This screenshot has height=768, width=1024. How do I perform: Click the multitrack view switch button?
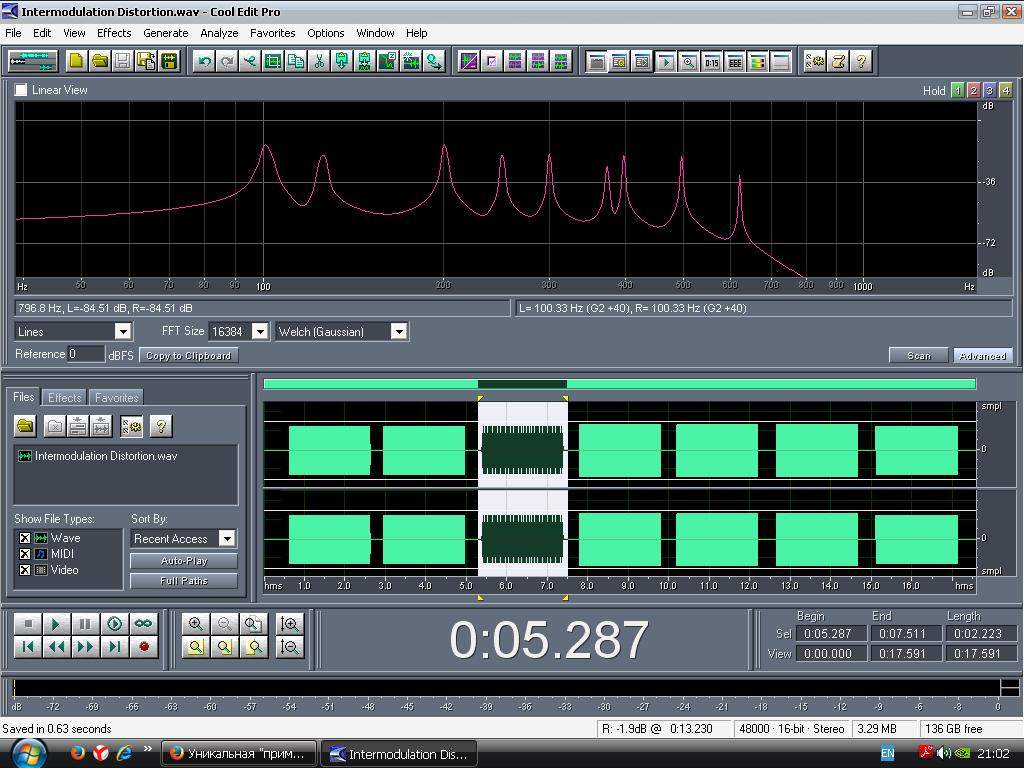[x=33, y=61]
